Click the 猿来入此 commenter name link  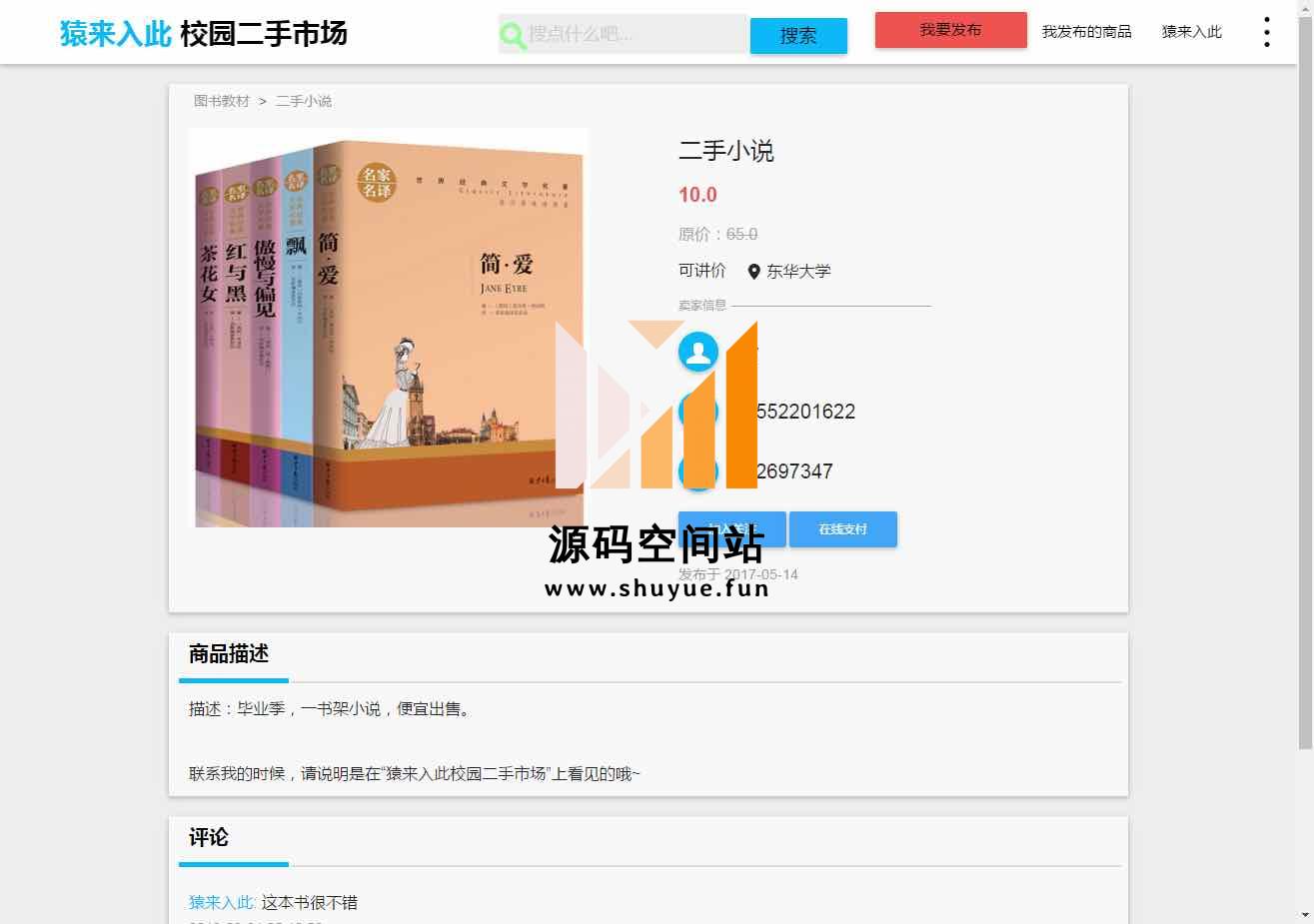(222, 902)
